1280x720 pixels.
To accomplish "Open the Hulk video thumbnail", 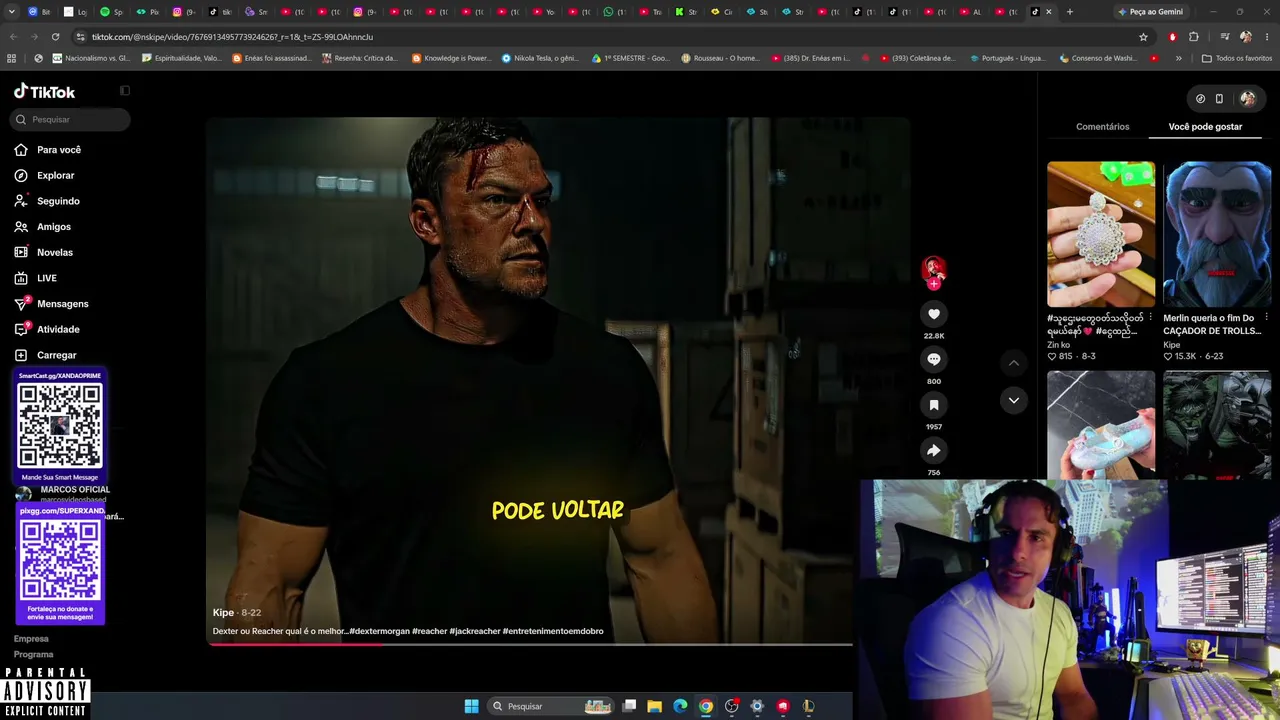I will pyautogui.click(x=1217, y=425).
